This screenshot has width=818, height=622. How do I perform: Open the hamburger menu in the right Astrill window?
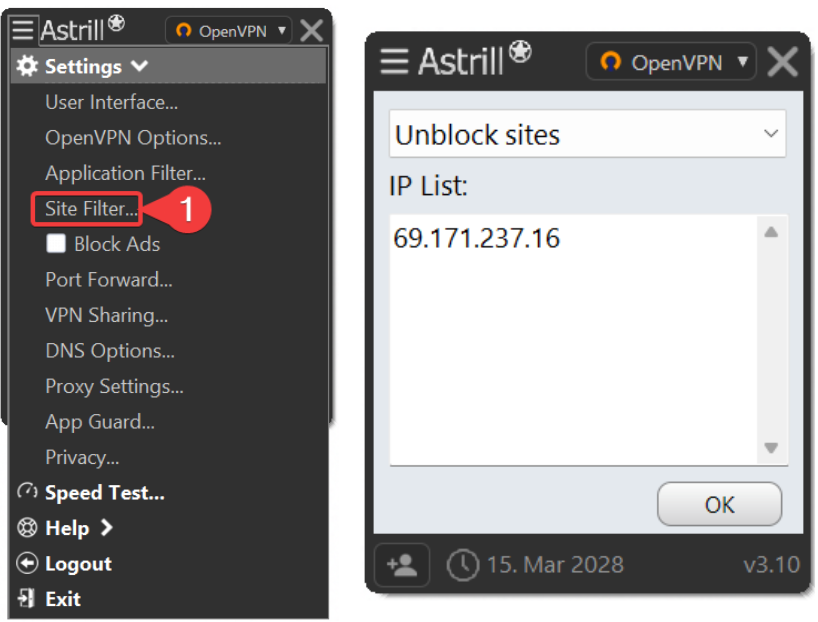(x=394, y=61)
